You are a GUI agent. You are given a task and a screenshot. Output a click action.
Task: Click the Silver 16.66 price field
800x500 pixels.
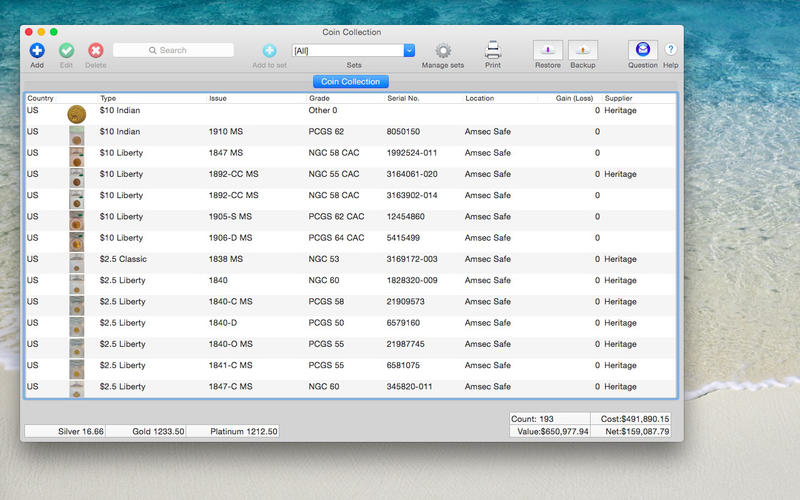click(x=65, y=431)
